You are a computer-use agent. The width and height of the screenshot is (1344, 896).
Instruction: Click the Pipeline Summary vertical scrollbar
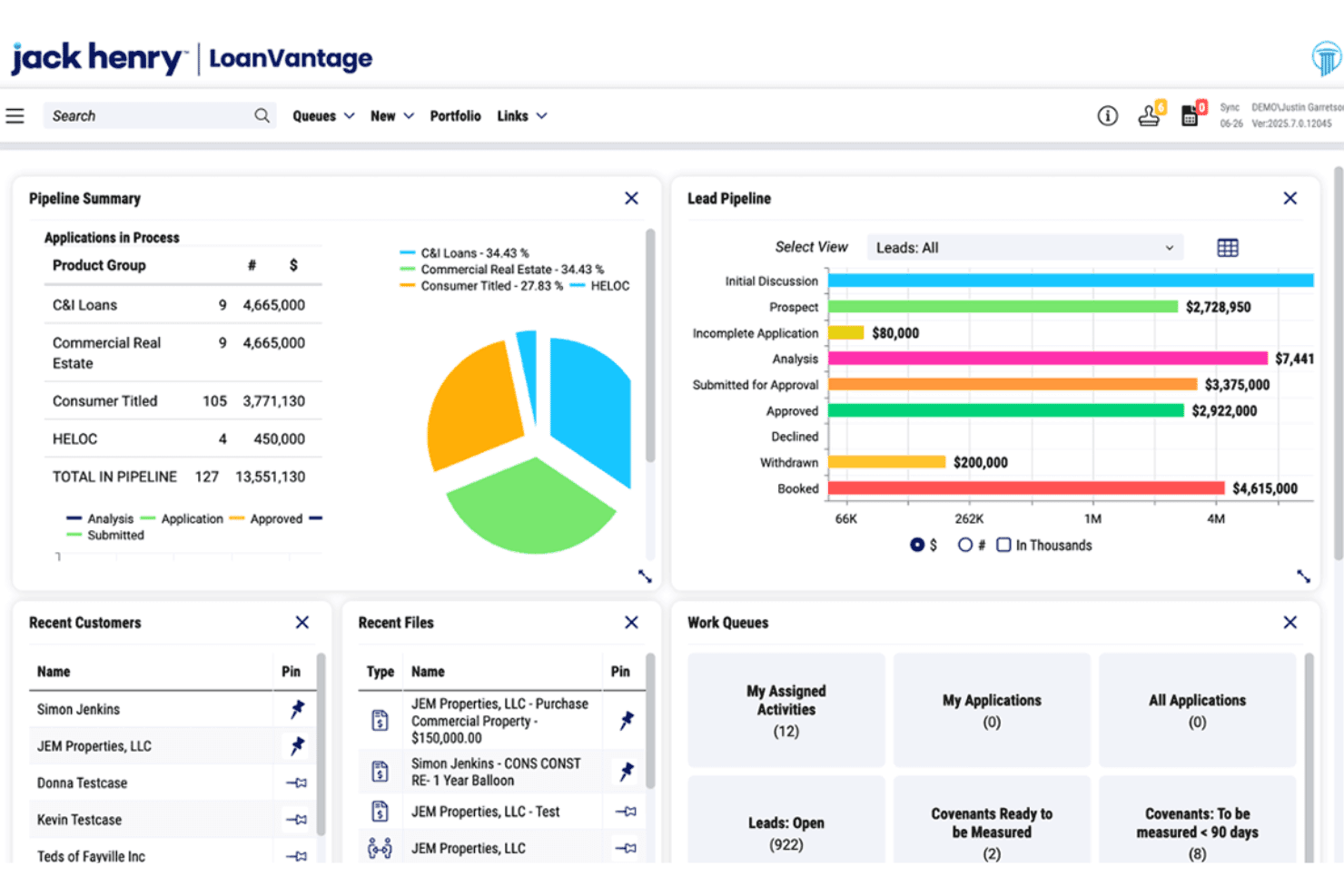tap(650, 345)
